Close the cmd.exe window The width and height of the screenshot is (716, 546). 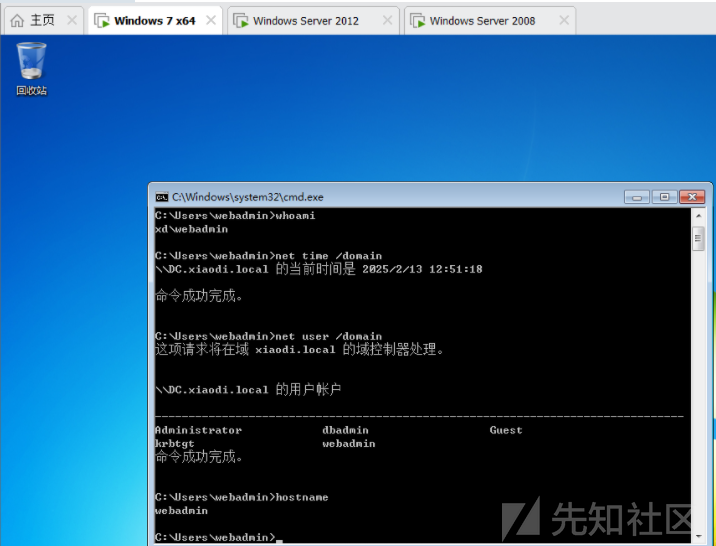692,197
